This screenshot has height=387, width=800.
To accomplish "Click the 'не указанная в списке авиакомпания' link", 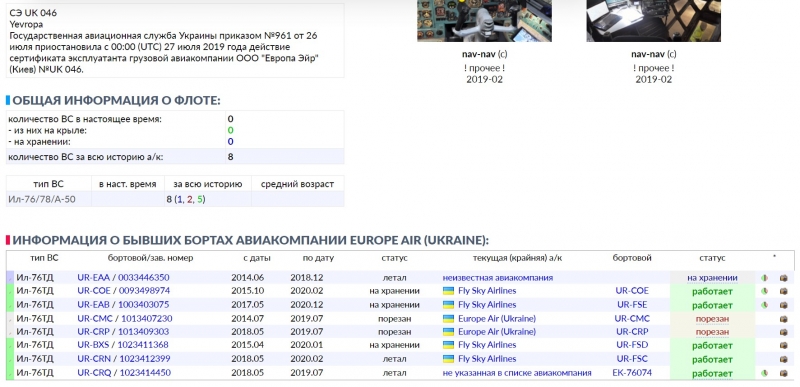I will pyautogui.click(x=517, y=373).
